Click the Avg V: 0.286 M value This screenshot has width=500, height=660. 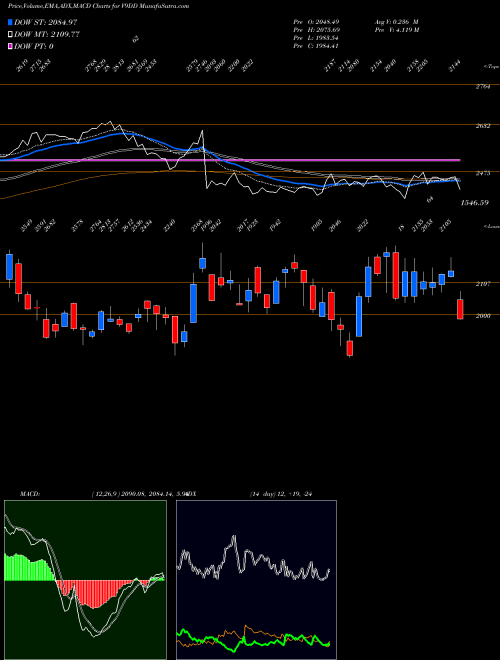coord(397,21)
